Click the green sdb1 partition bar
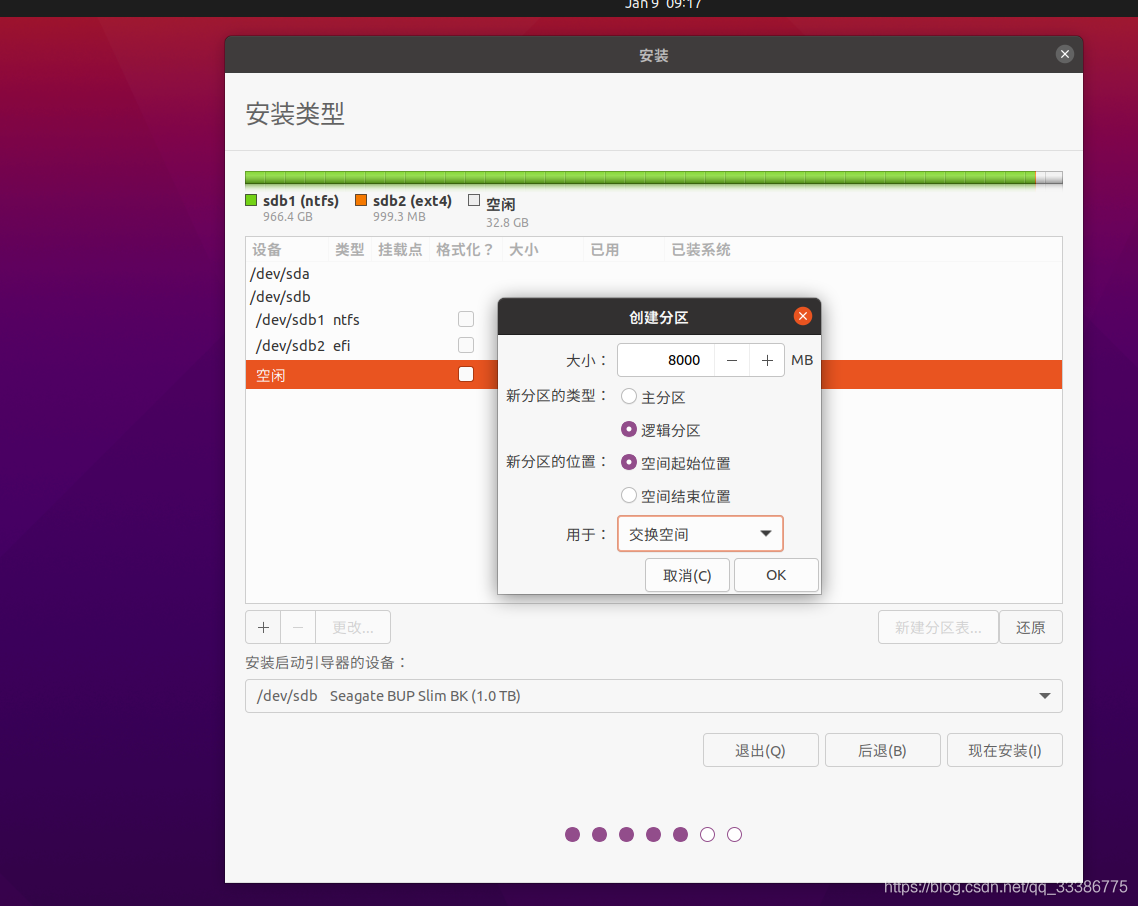Screen dimensions: 1138x906 click(x=640, y=178)
